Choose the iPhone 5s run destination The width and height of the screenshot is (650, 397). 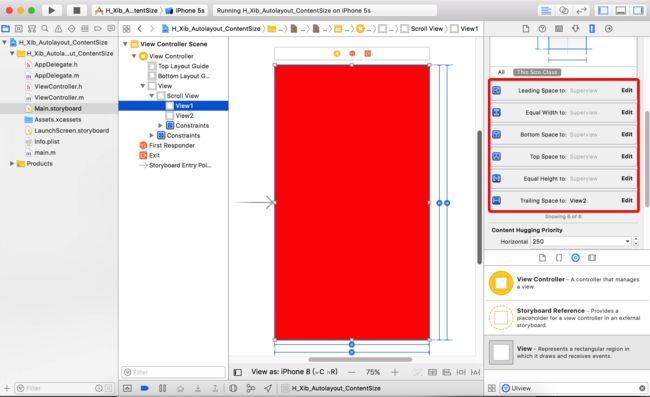(x=185, y=10)
